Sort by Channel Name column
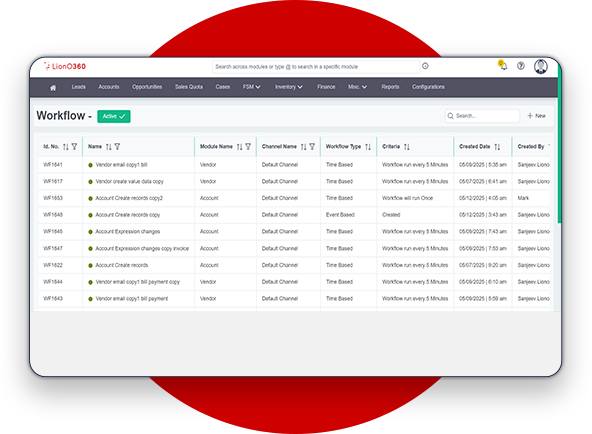The image size is (592, 434). [304, 147]
